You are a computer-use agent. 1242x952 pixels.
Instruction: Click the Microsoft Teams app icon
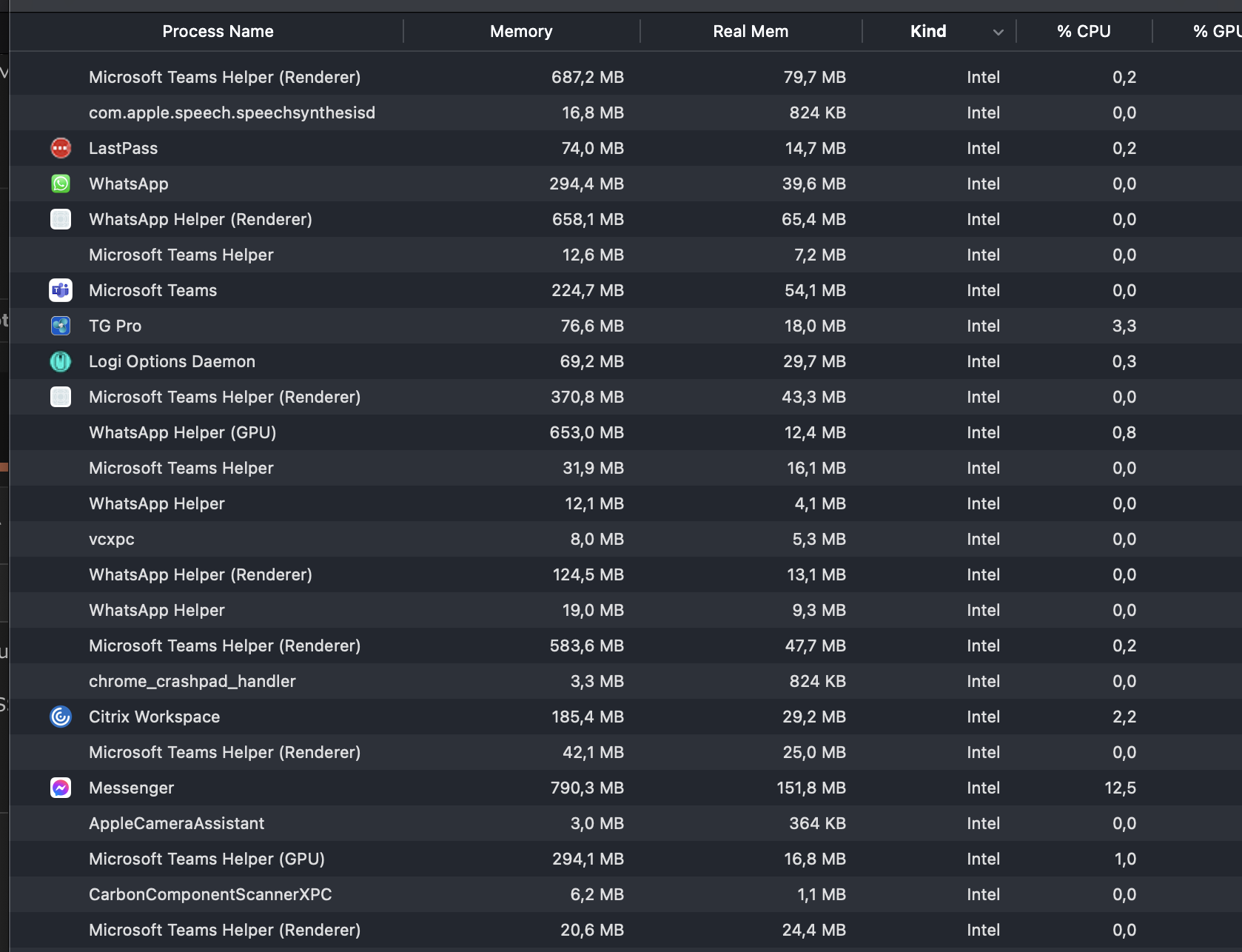tap(61, 290)
